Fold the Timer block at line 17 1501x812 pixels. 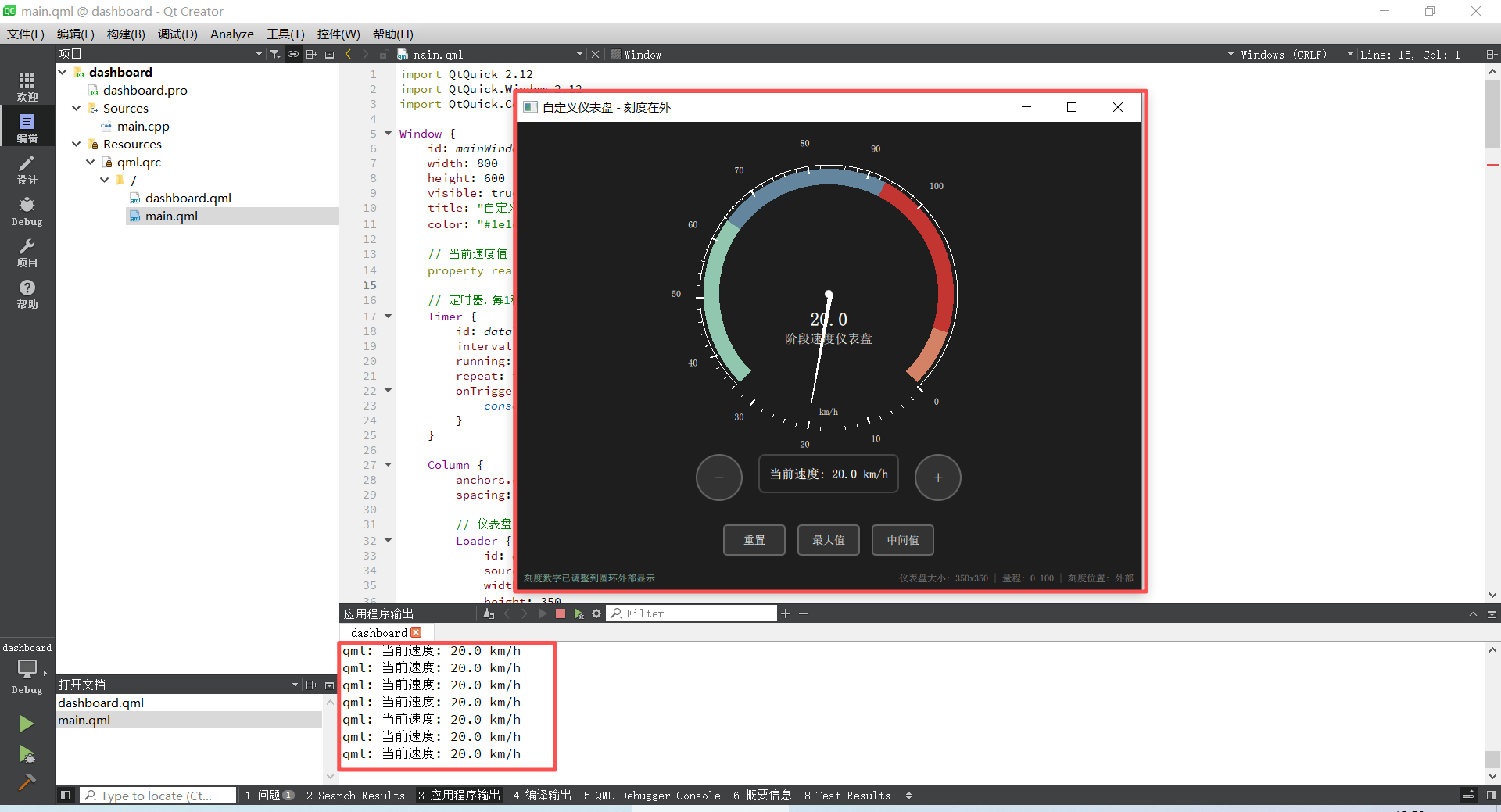pyautogui.click(x=388, y=317)
